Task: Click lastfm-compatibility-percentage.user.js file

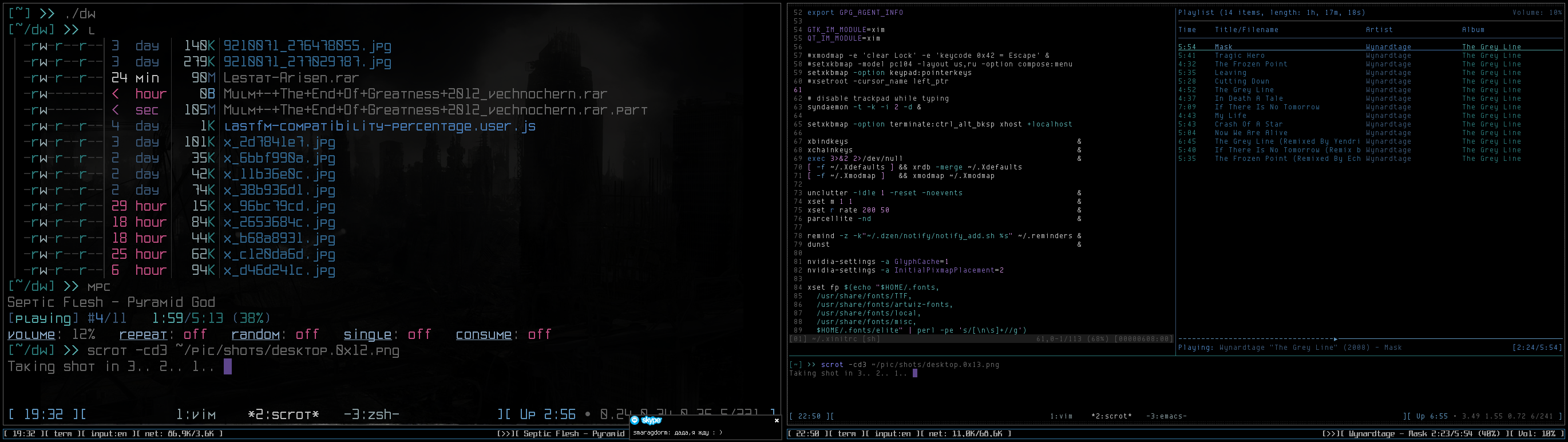Action: (380, 126)
